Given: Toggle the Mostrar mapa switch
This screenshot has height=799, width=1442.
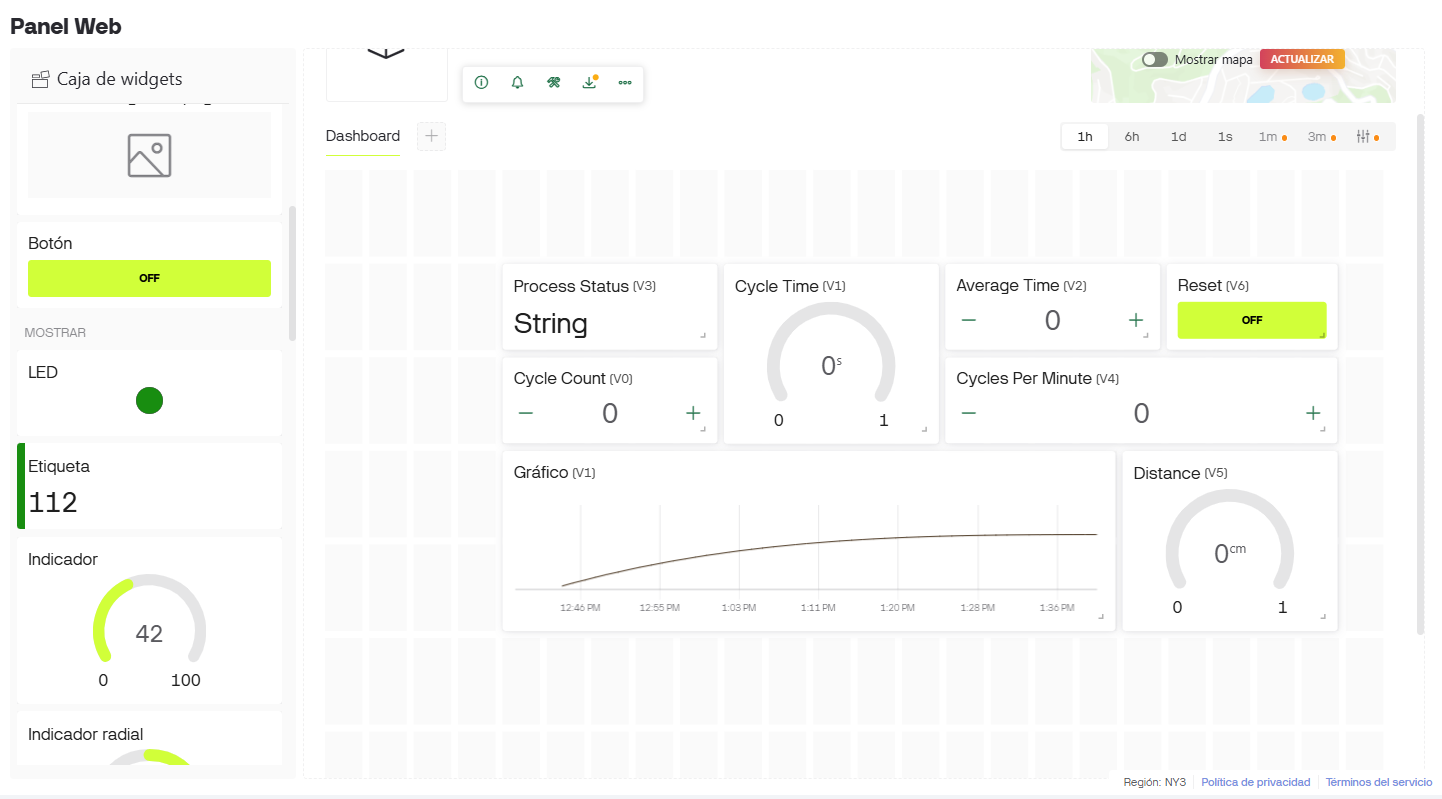Looking at the screenshot, I should pos(1155,60).
